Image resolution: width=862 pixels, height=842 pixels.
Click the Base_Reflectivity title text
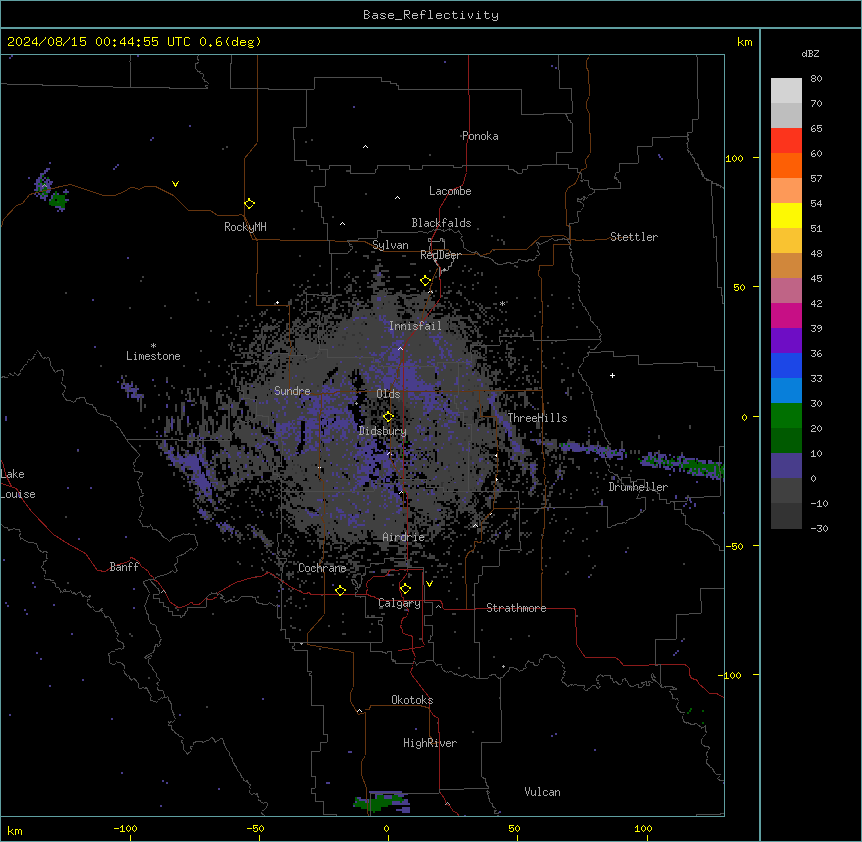pos(430,15)
